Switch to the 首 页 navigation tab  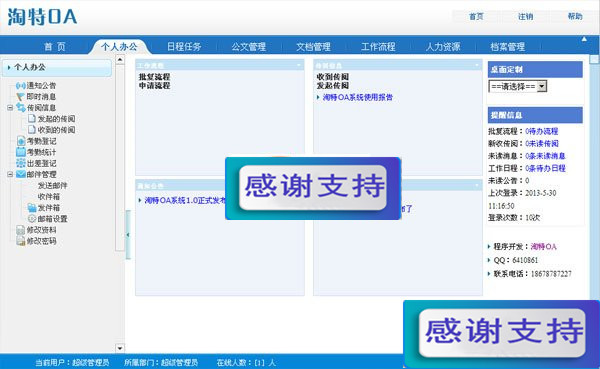[55, 47]
